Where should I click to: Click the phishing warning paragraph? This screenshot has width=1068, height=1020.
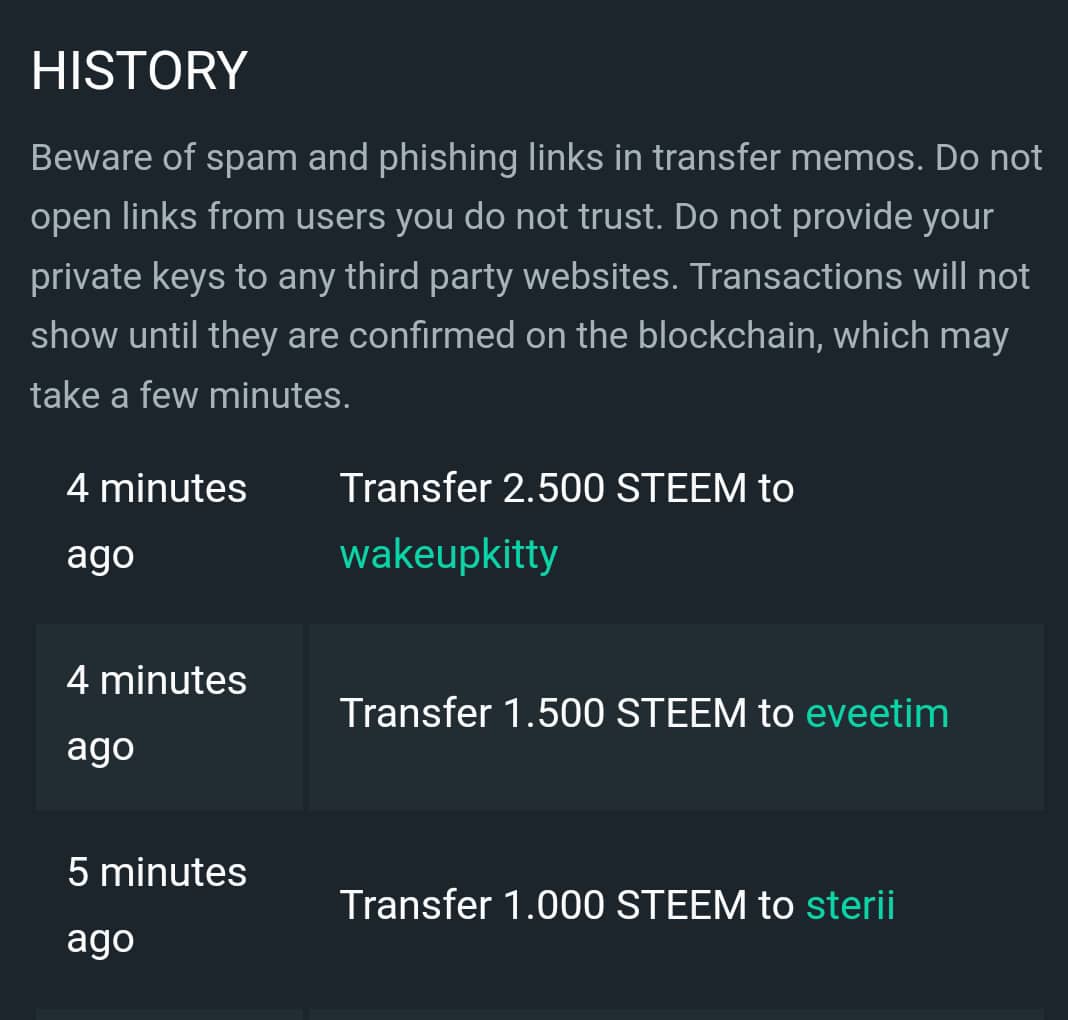tap(536, 277)
